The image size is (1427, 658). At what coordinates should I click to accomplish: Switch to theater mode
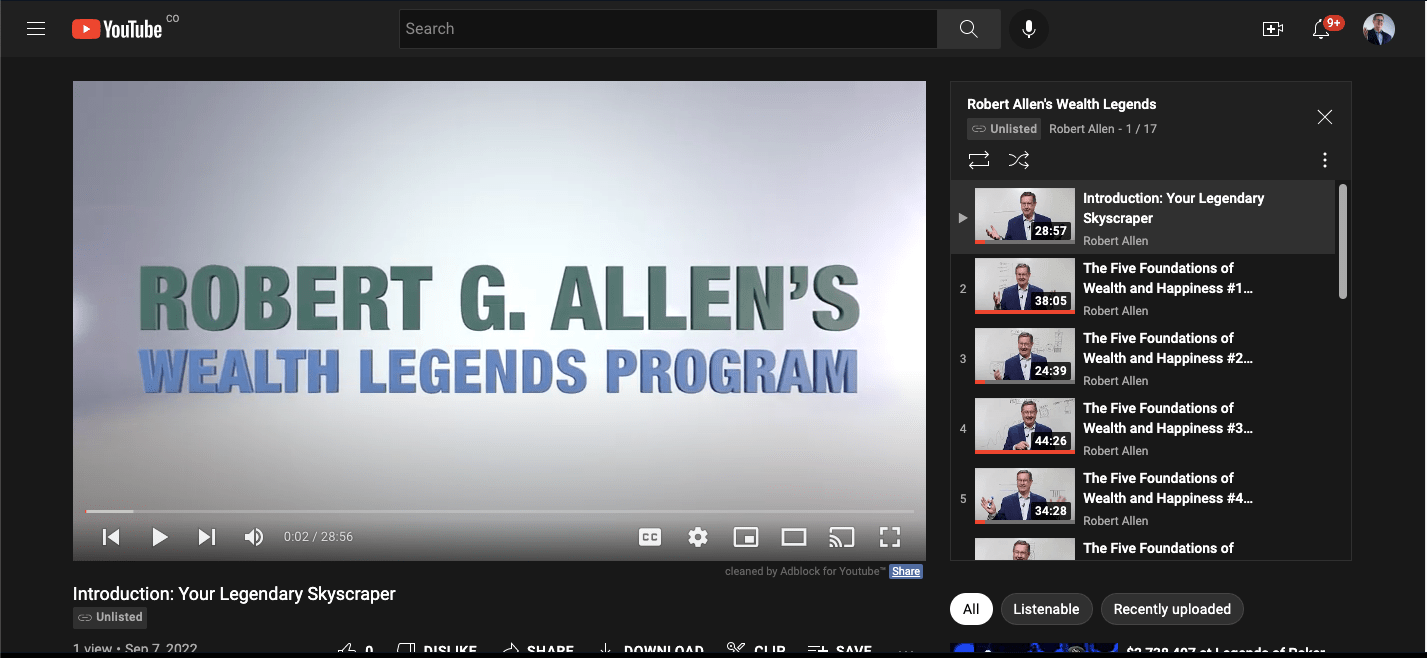[x=794, y=537]
